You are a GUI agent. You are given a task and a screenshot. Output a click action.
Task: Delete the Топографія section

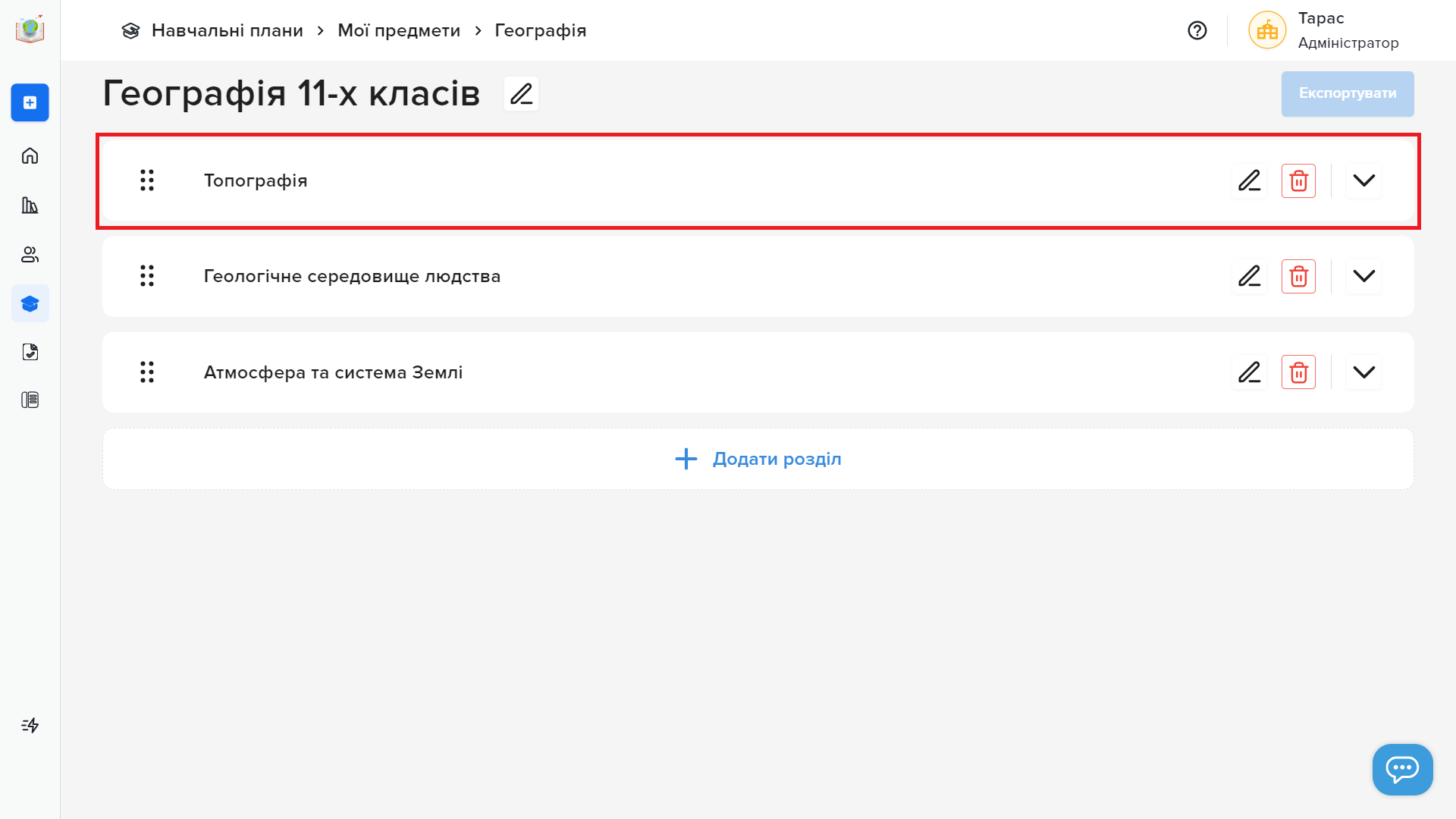pyautogui.click(x=1298, y=180)
